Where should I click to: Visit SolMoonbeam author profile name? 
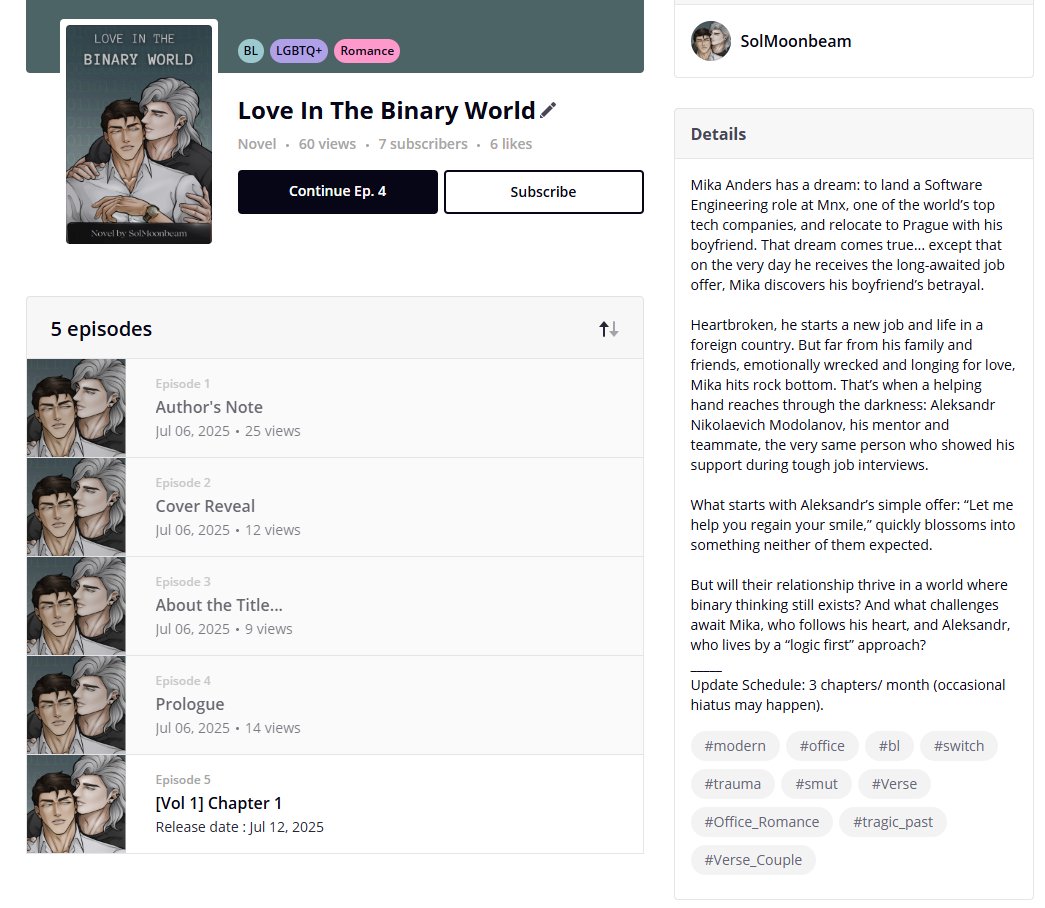tap(796, 41)
